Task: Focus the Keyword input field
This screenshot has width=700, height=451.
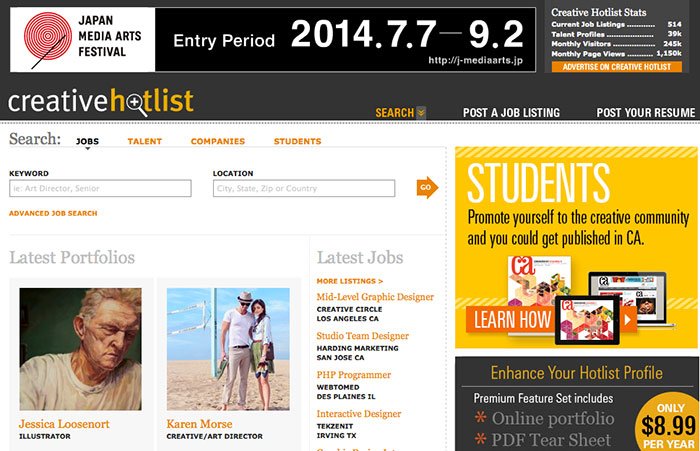Action: pos(100,188)
